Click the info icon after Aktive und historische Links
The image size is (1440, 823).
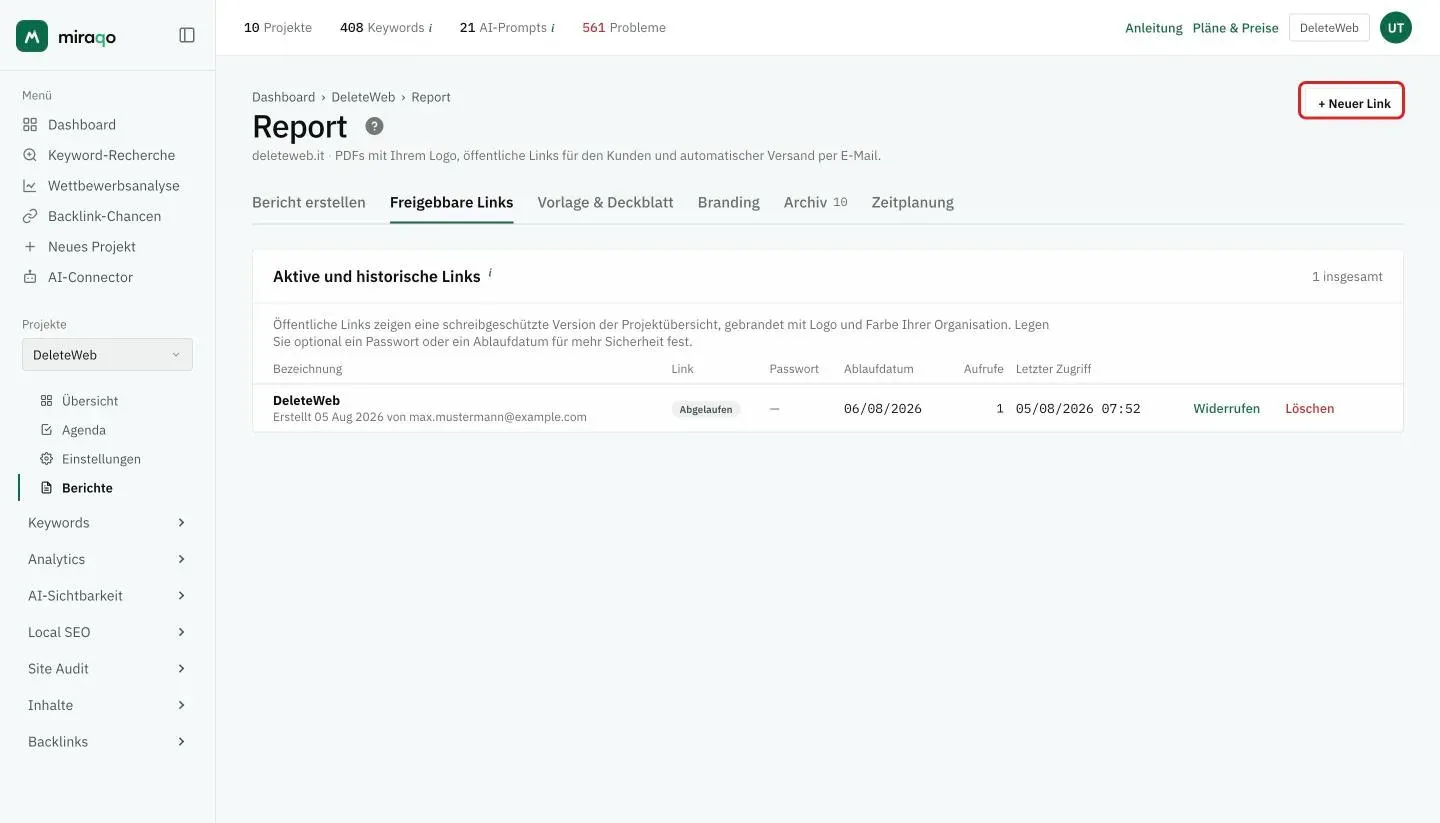coord(490,273)
